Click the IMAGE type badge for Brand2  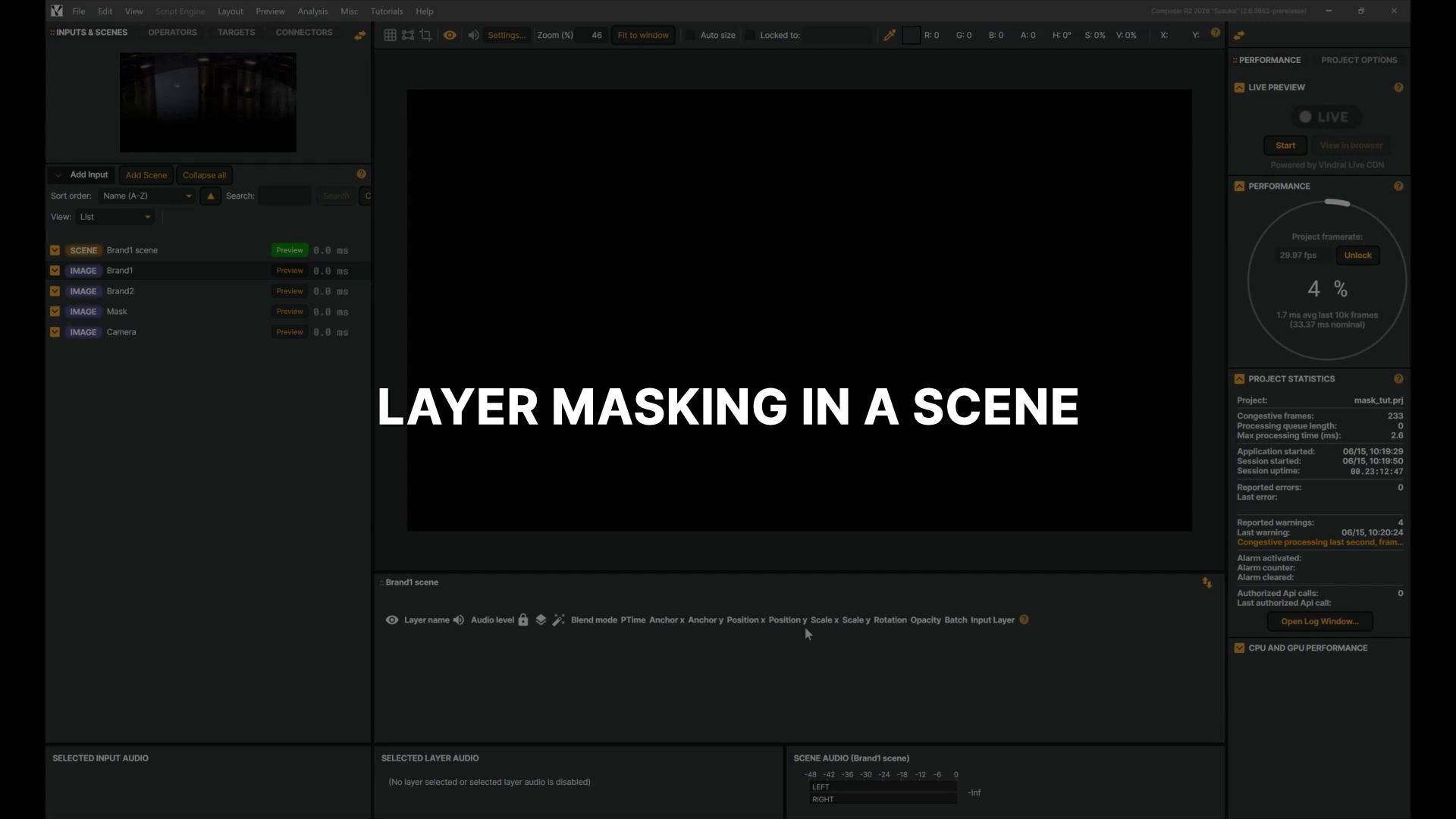tap(83, 291)
